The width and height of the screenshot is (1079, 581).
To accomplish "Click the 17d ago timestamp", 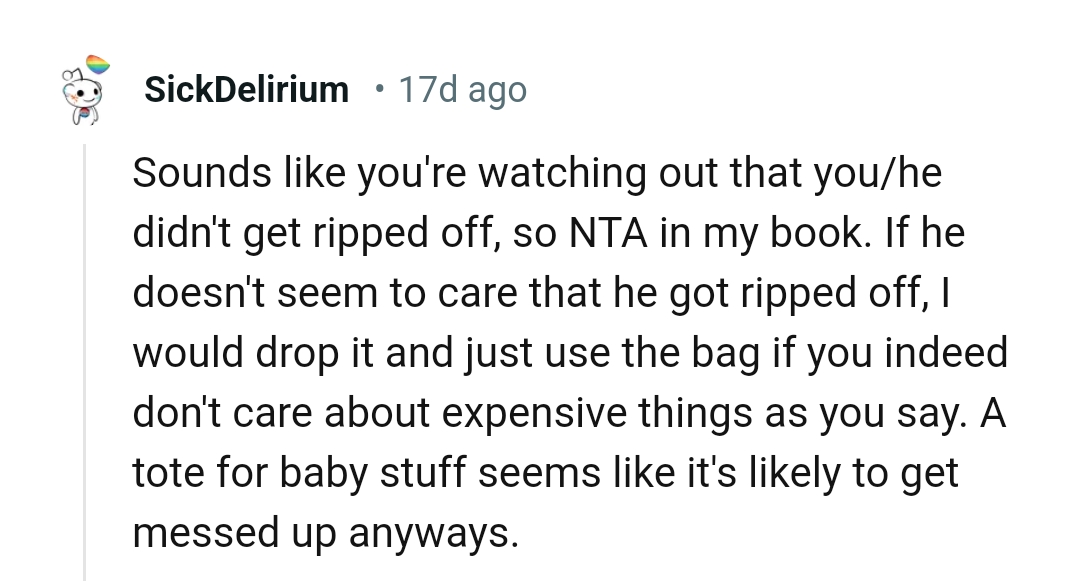I will [x=462, y=89].
